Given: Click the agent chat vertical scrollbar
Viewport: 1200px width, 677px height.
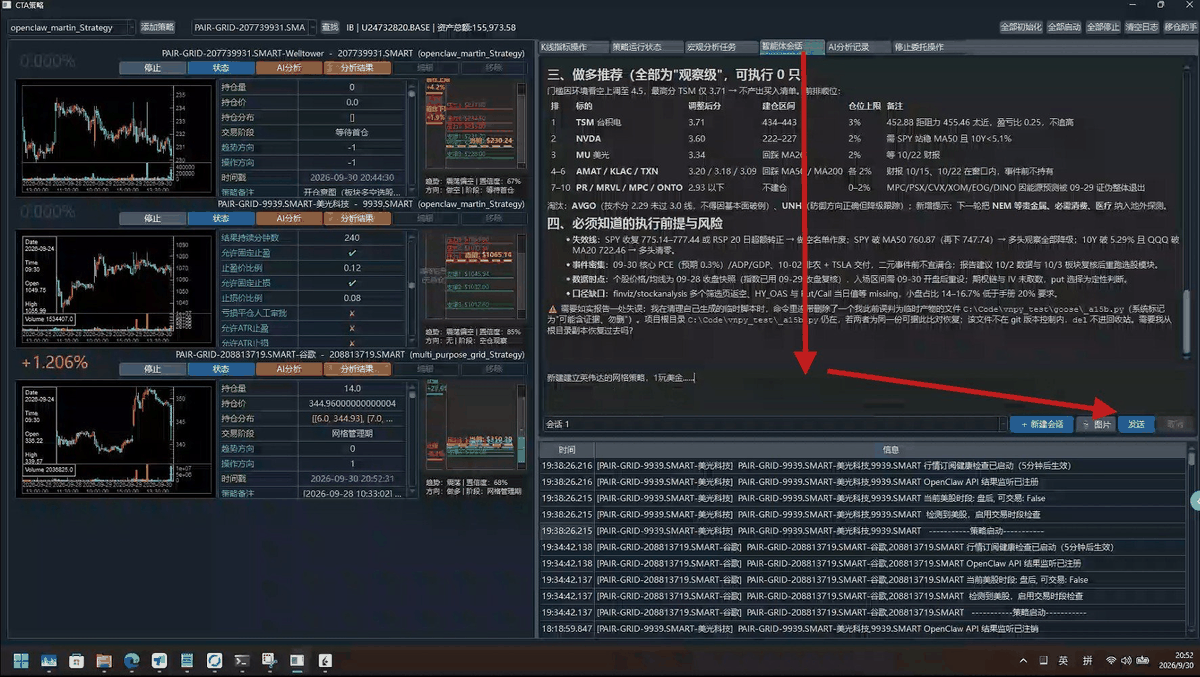Looking at the screenshot, I should (x=1187, y=210).
